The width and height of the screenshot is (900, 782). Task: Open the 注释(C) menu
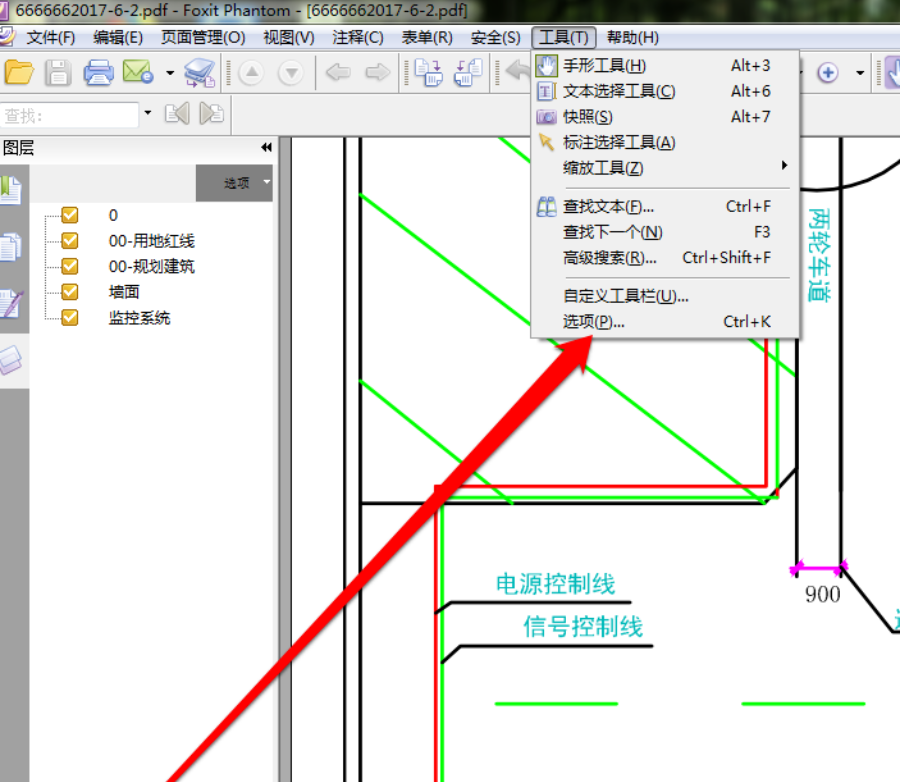click(x=358, y=37)
